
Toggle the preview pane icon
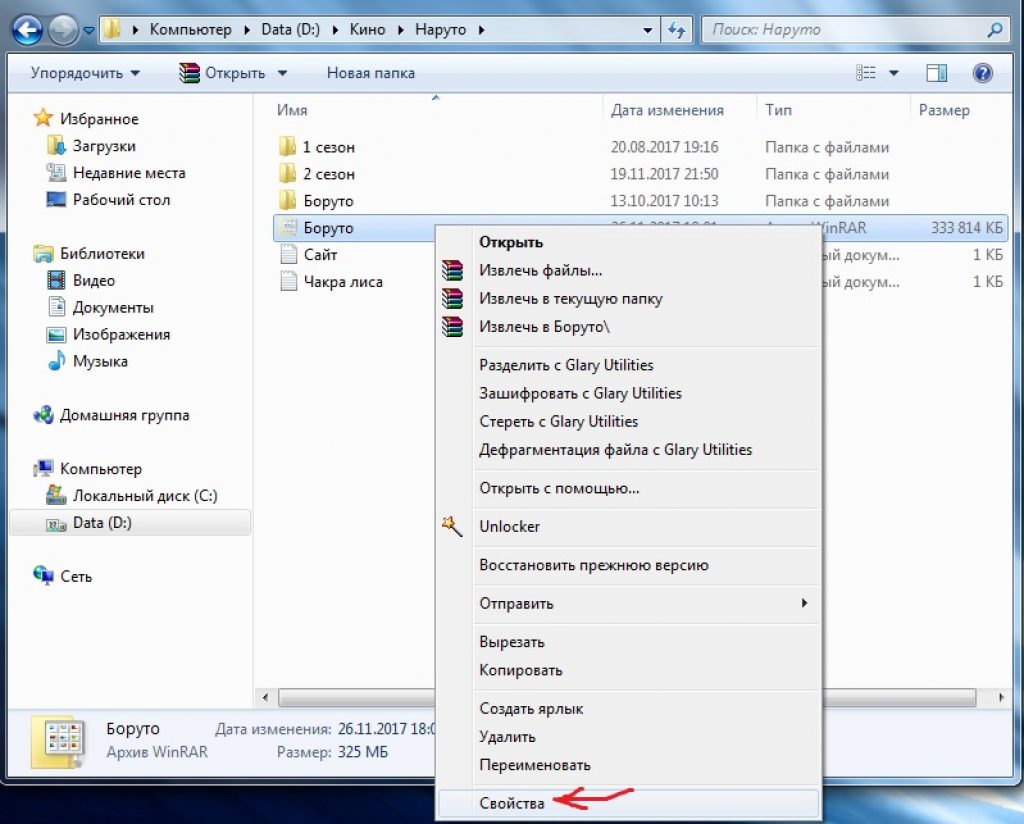[x=936, y=72]
